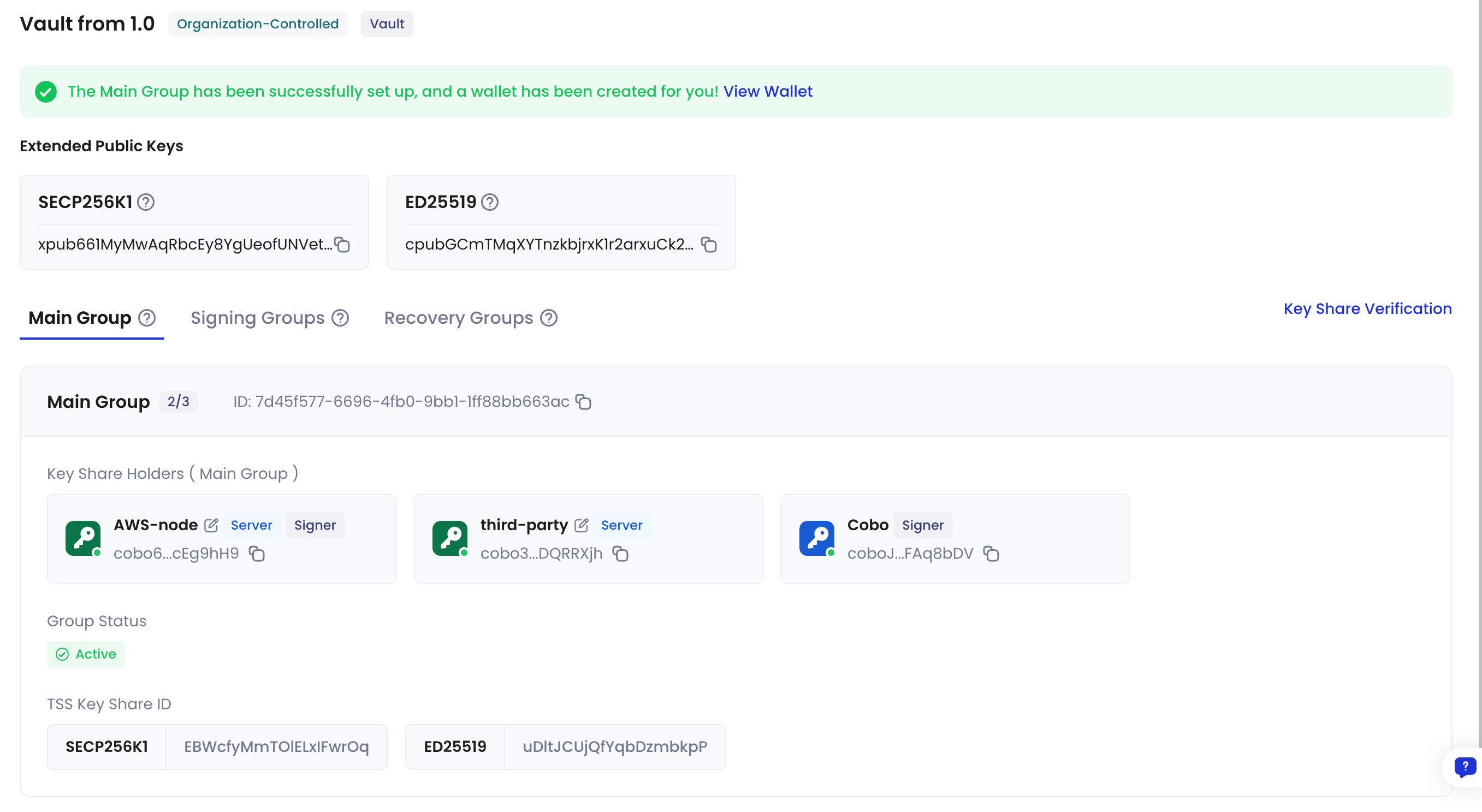Copy the Main Group ID

(x=583, y=402)
